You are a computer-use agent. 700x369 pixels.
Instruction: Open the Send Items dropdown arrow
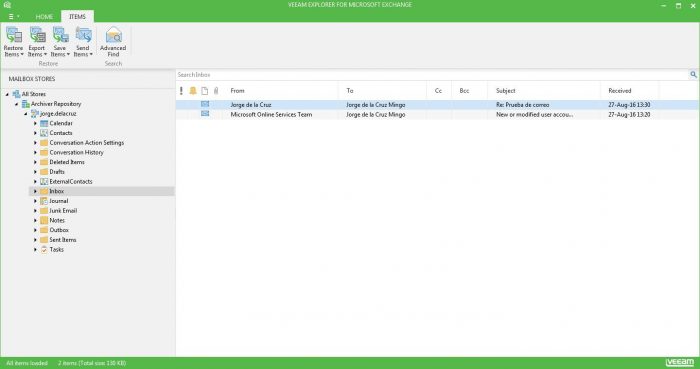point(91,54)
